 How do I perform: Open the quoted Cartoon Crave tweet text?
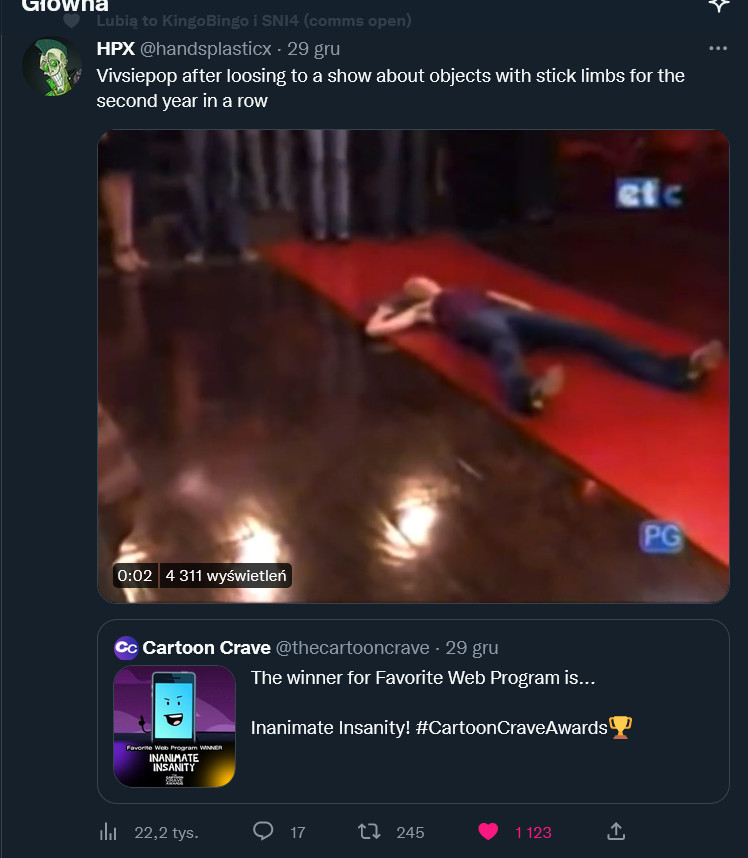coord(423,678)
